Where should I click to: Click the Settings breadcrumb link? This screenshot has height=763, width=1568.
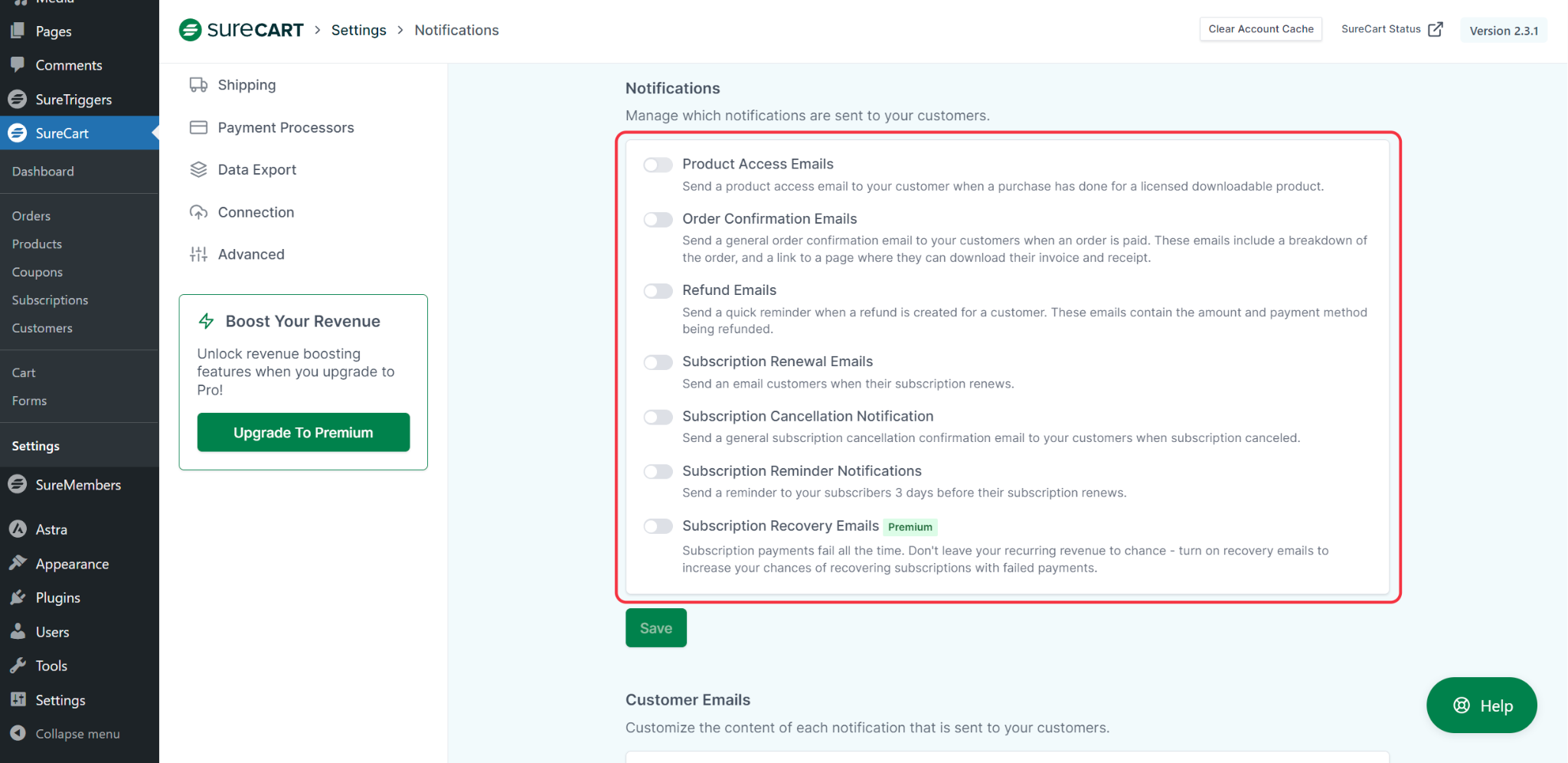[x=359, y=30]
